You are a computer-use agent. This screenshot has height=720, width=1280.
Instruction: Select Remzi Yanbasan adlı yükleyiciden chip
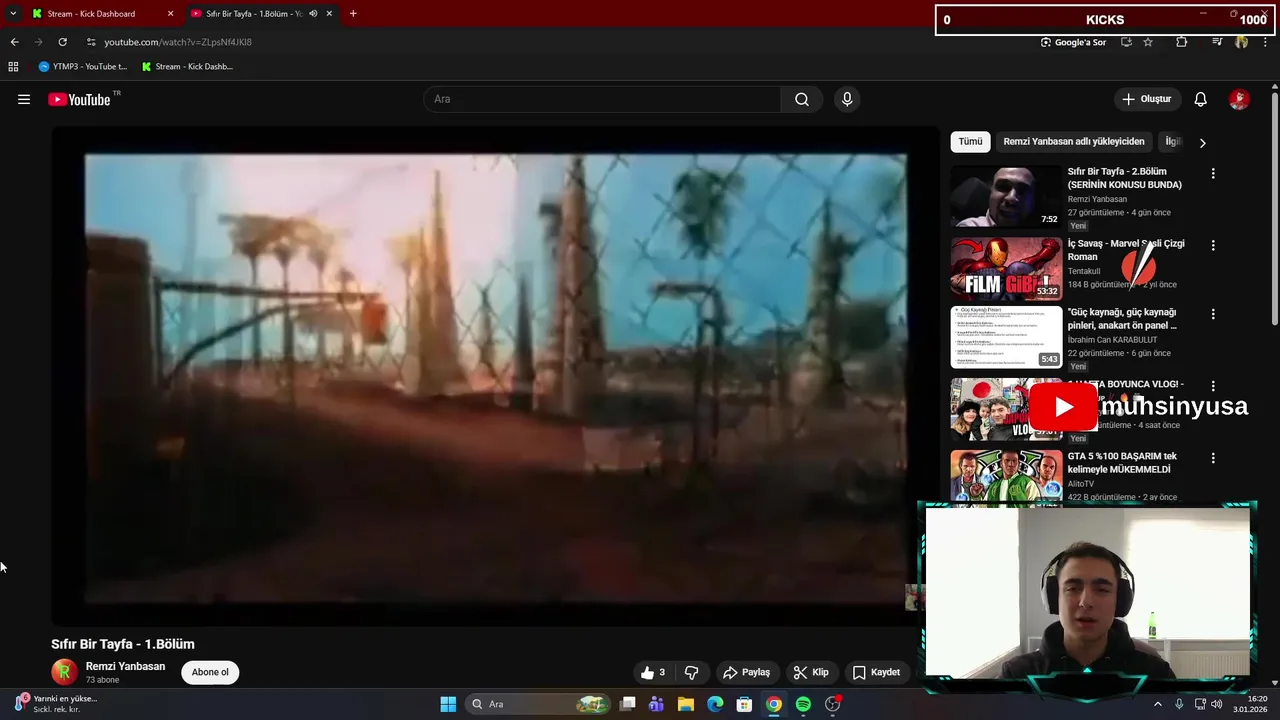point(1074,142)
